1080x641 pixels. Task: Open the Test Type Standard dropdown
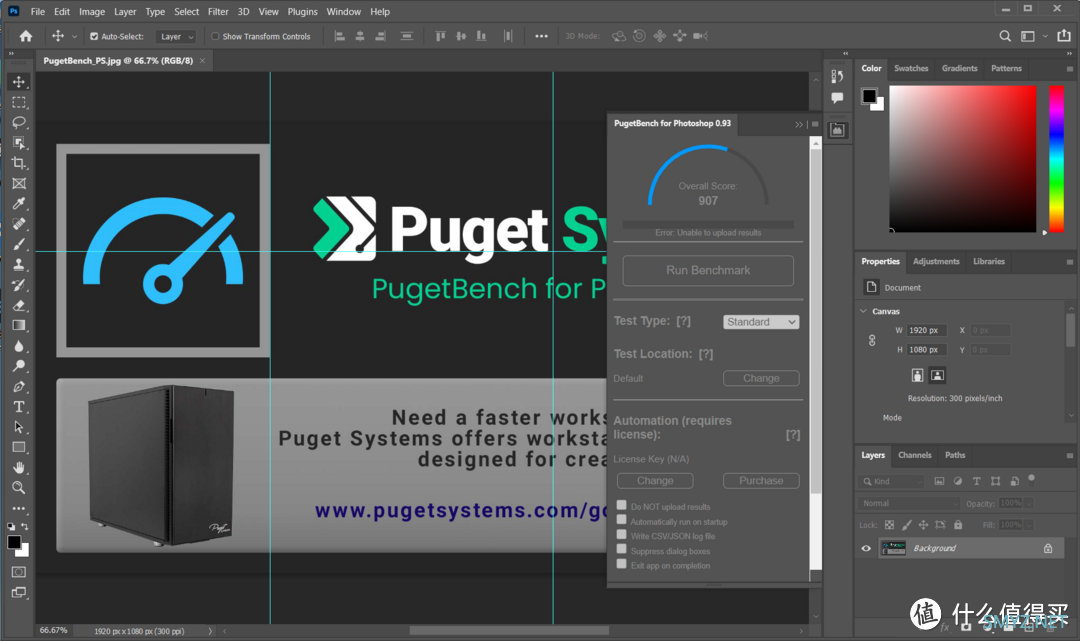point(761,322)
